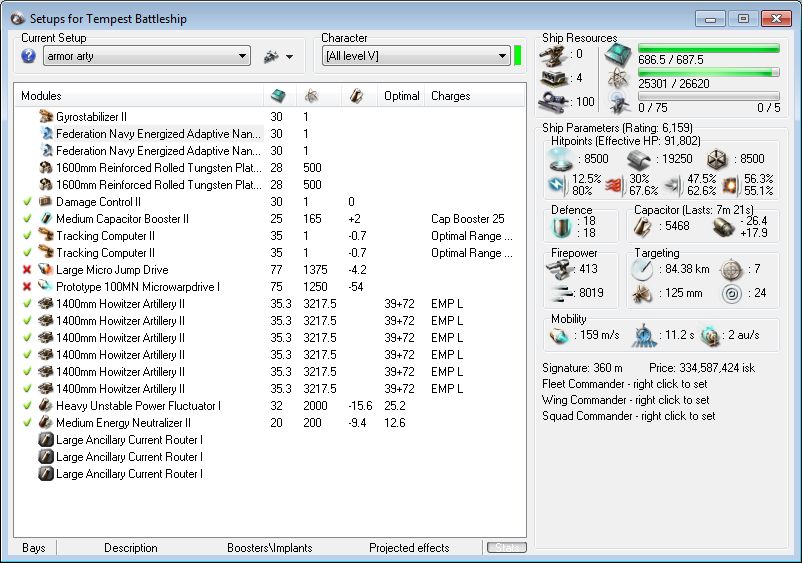Image resolution: width=802 pixels, height=563 pixels.
Task: Click the align time icon showing 11.2 s
Action: 644,336
